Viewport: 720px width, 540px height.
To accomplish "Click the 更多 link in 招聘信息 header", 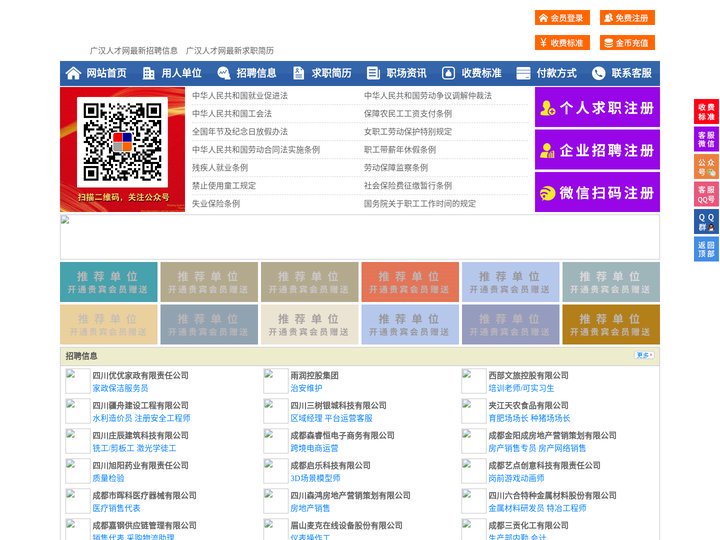I will click(644, 355).
